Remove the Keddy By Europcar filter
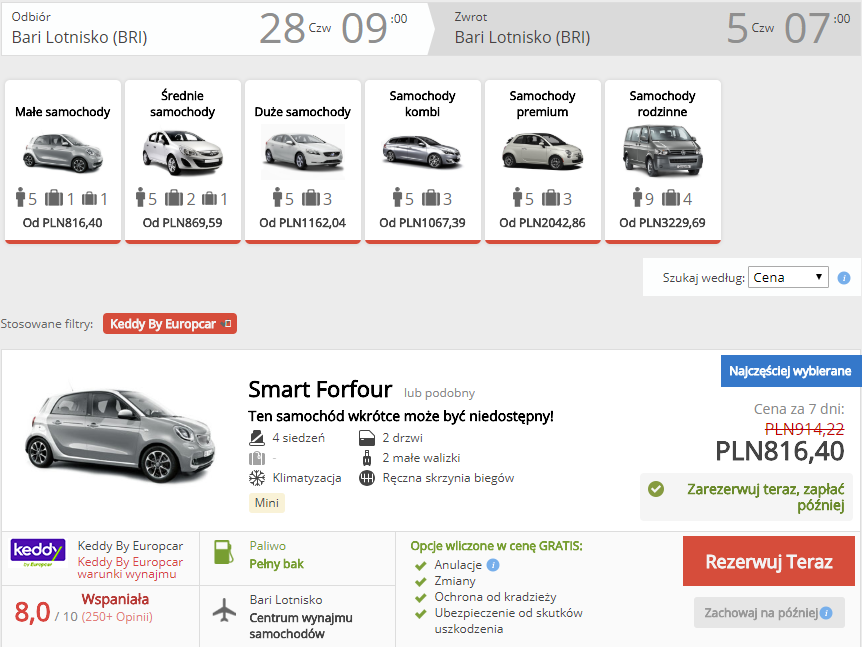This screenshot has height=647, width=862. coord(226,324)
